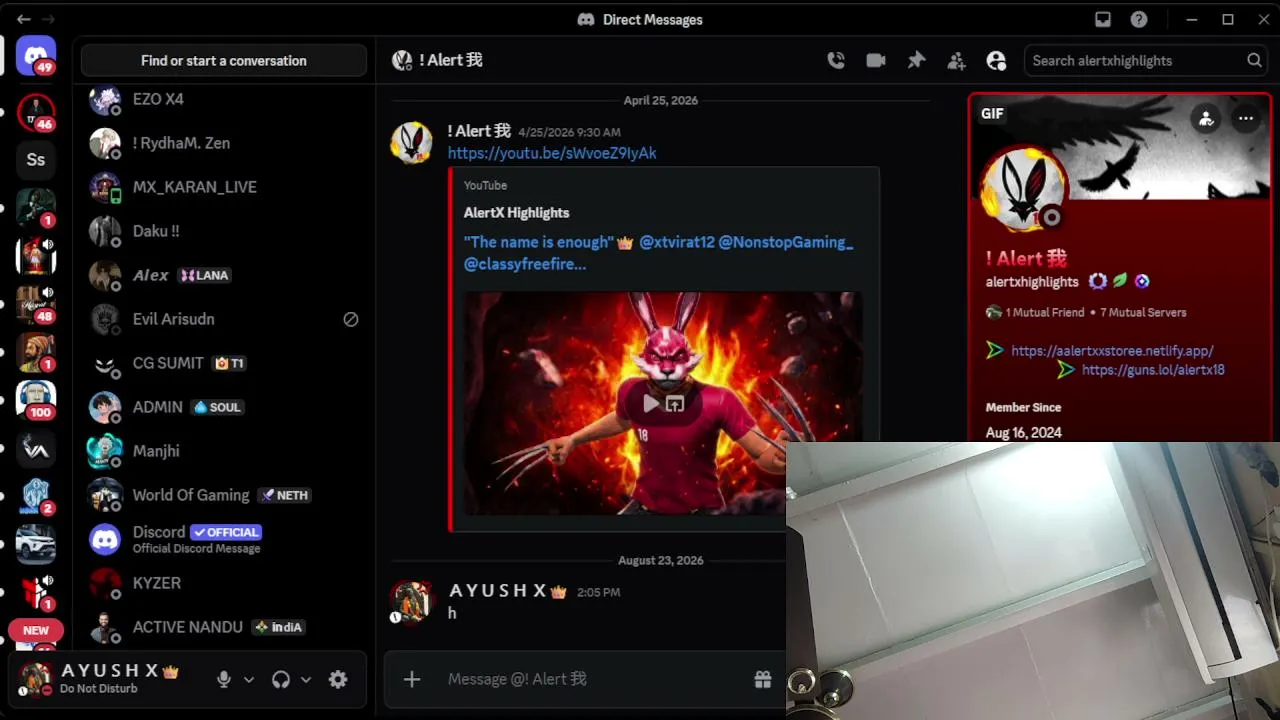Open World Of Gaming conversation
Viewport: 1280px width, 720px height.
[224, 495]
